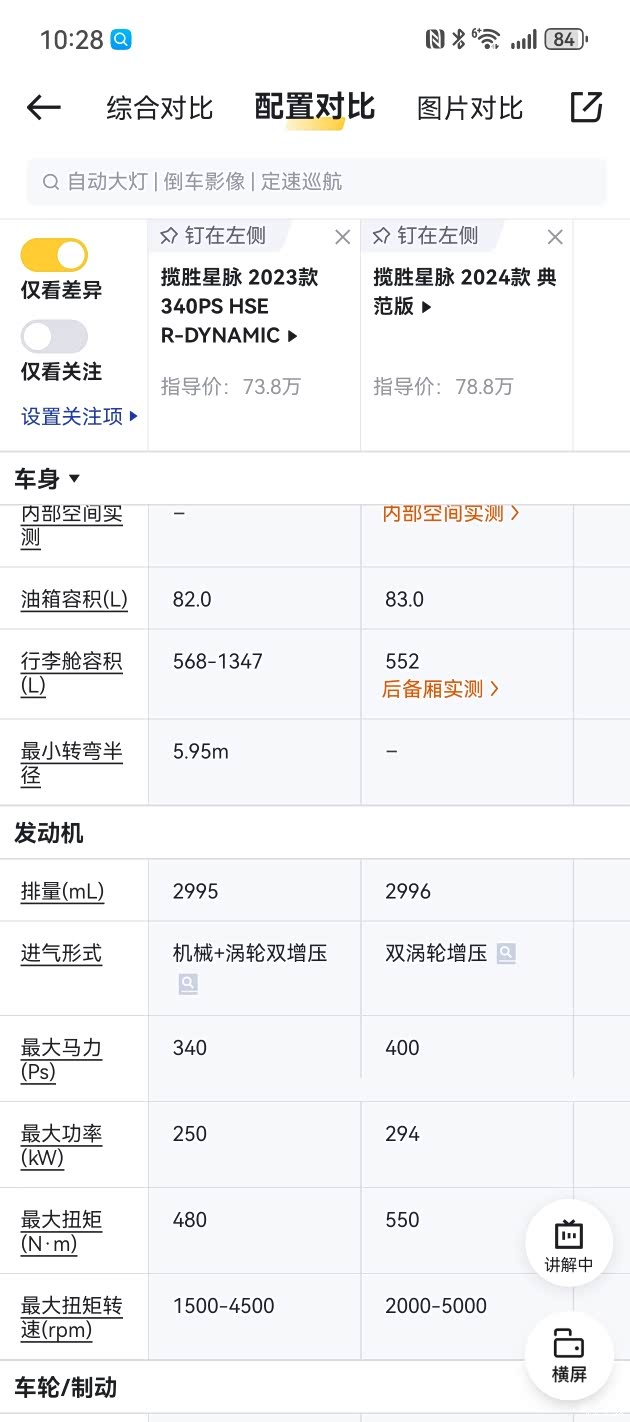Tap magnifier icon under 机械+涡轮双增压
Screen dimensions: 630x1422
click(188, 984)
